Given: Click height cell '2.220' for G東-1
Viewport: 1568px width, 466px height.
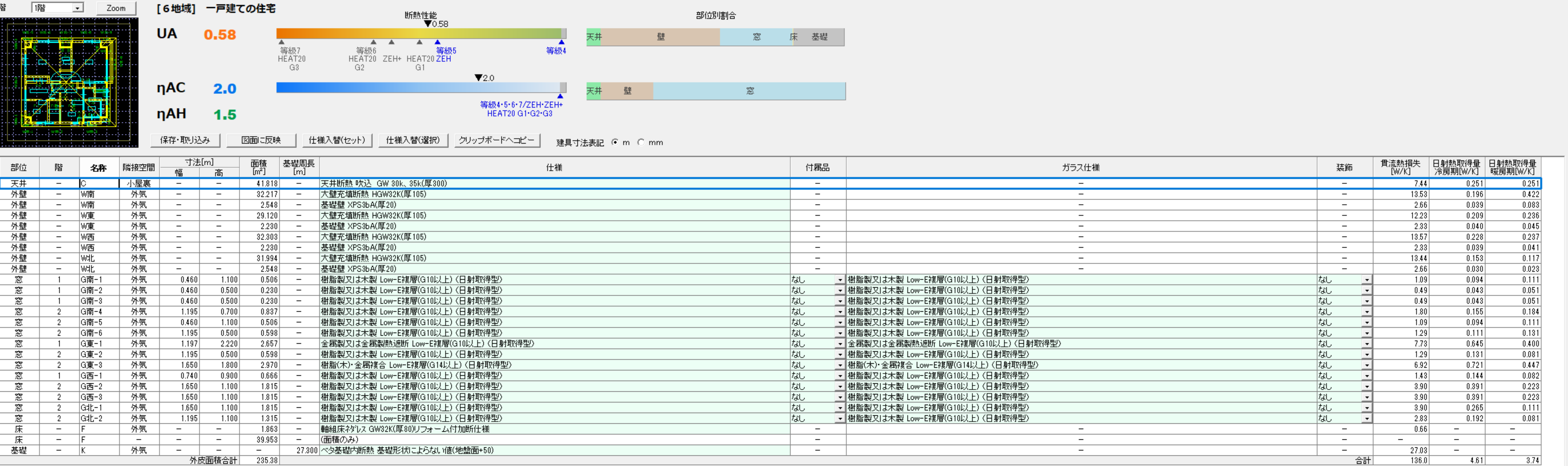Looking at the screenshot, I should tap(219, 344).
